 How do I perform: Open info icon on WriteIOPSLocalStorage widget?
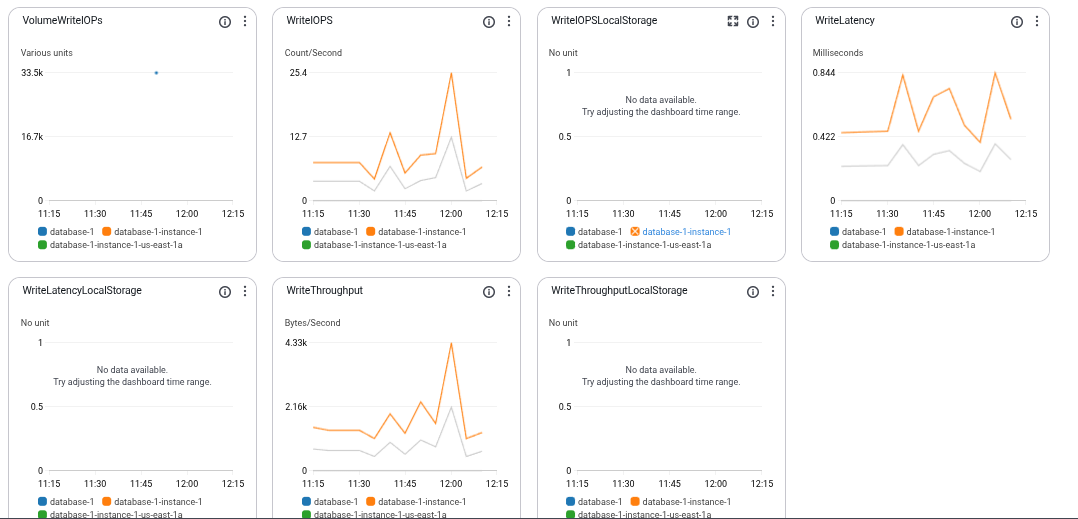tap(753, 21)
